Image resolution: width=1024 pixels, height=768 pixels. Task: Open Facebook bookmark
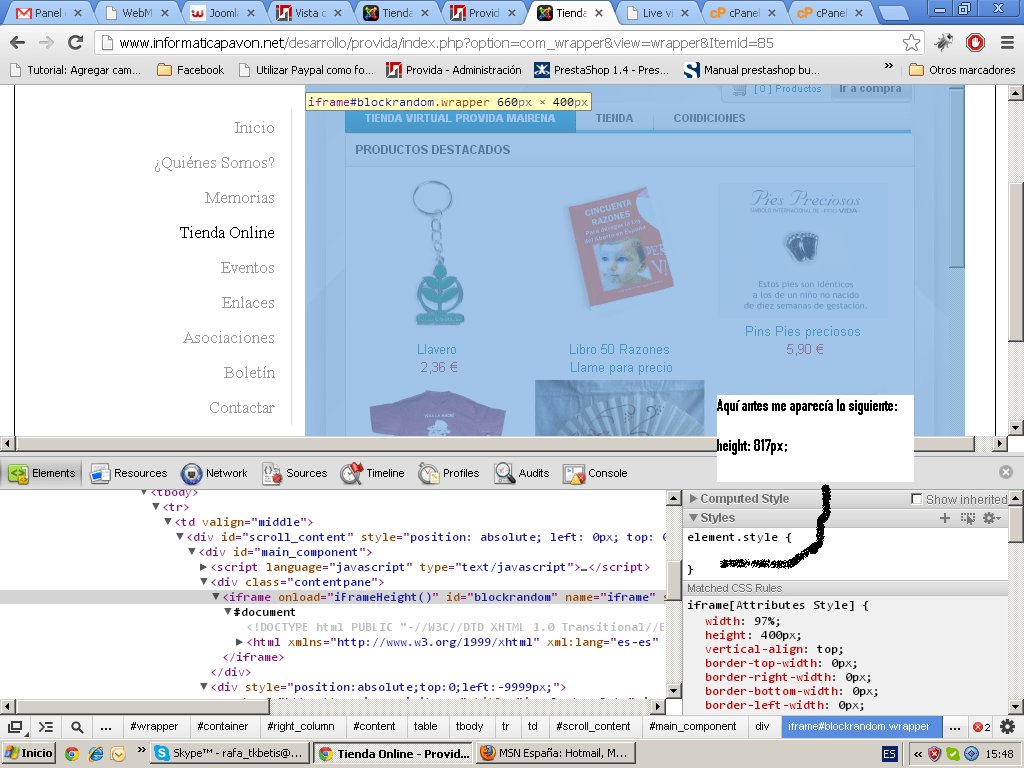191,70
